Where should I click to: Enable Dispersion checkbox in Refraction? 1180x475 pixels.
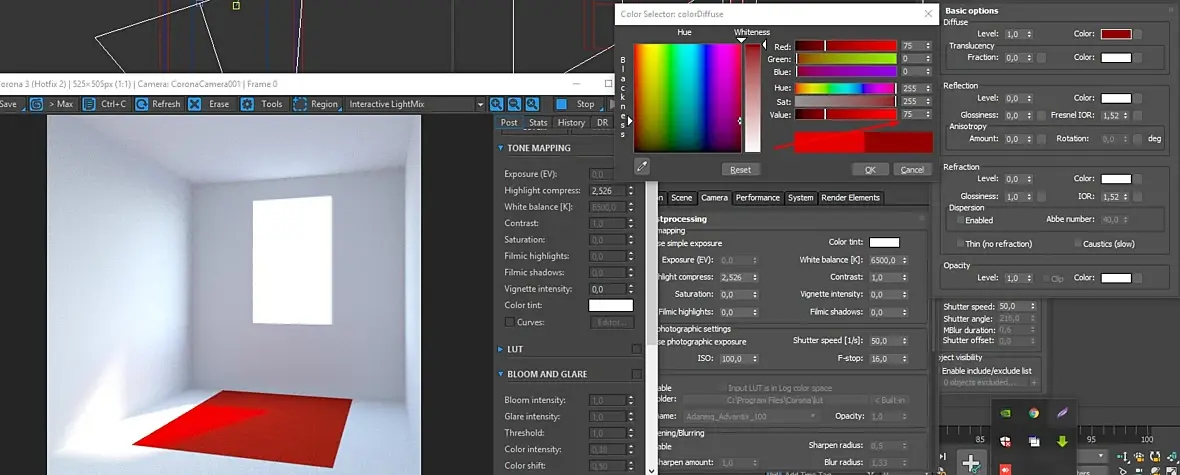pos(960,221)
